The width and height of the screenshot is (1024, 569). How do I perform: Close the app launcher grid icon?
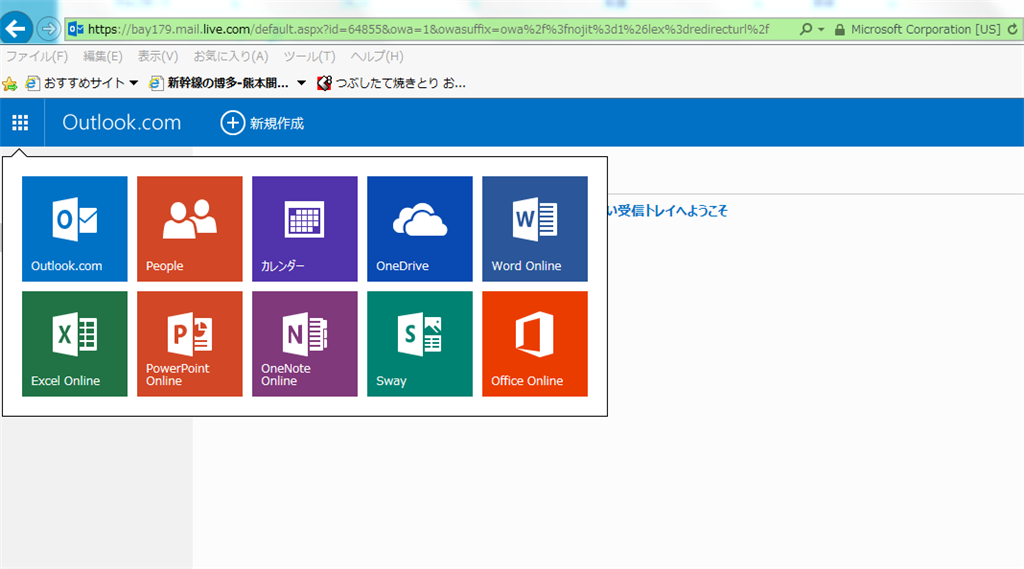coord(20,123)
